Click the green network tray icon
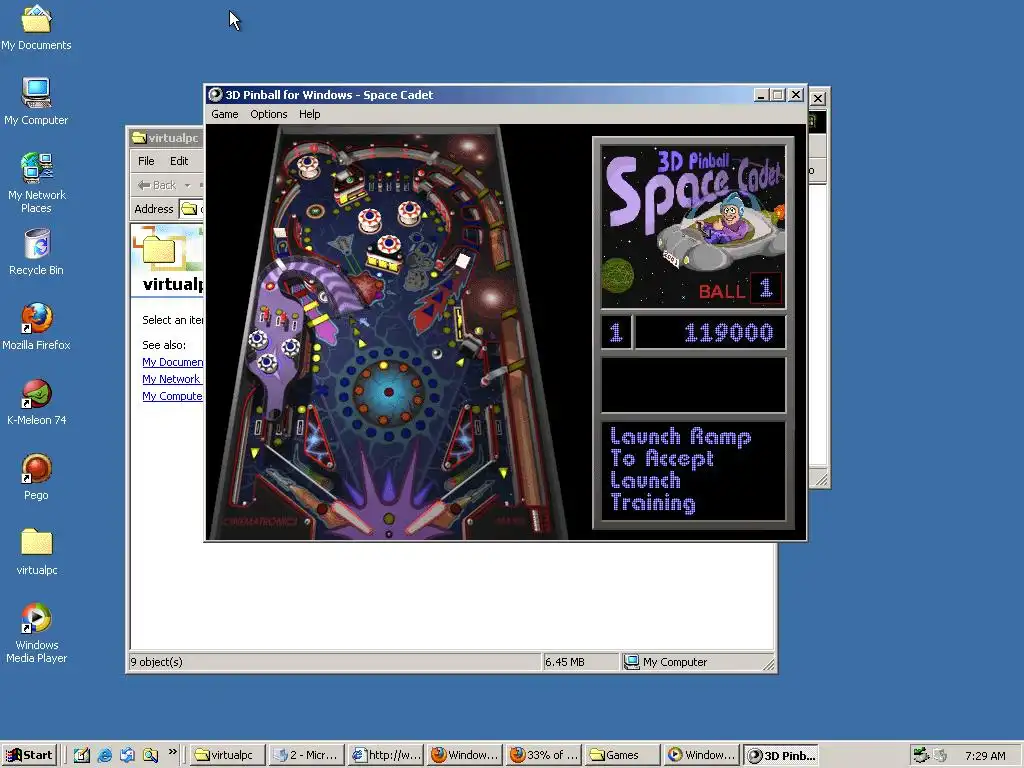1024x768 pixels. pos(921,756)
